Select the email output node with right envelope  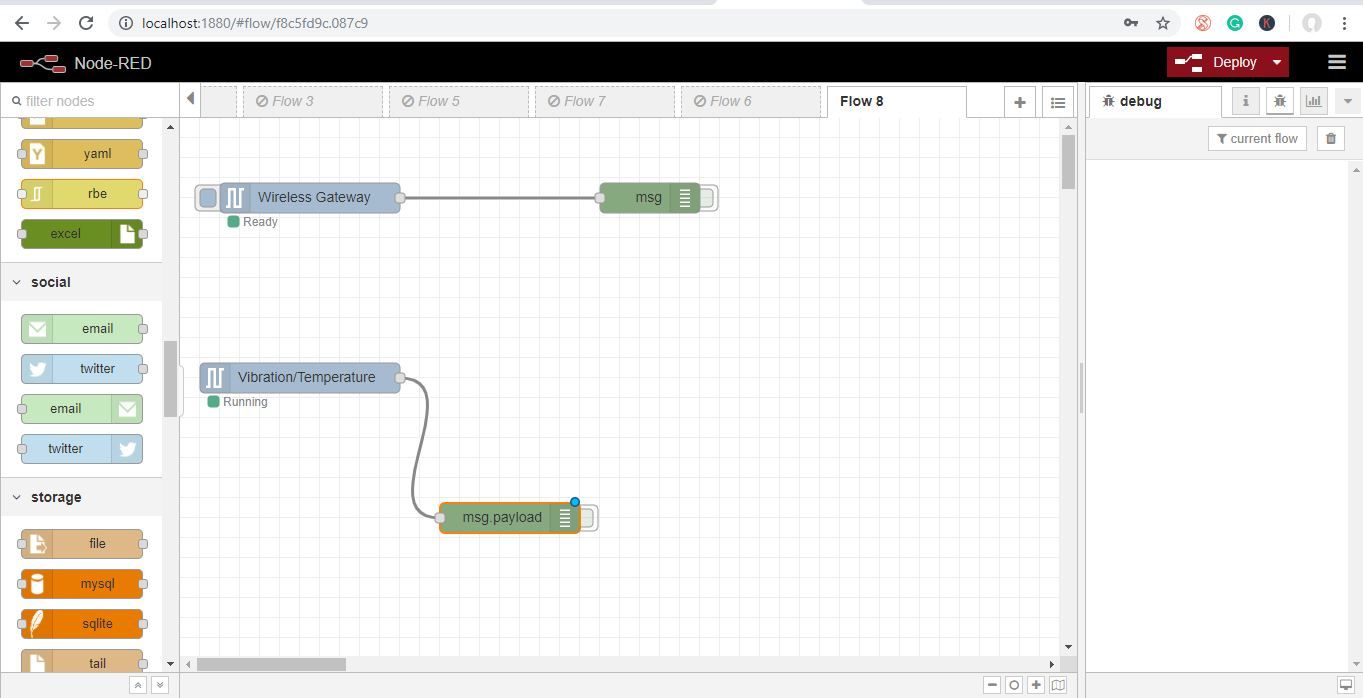click(82, 408)
